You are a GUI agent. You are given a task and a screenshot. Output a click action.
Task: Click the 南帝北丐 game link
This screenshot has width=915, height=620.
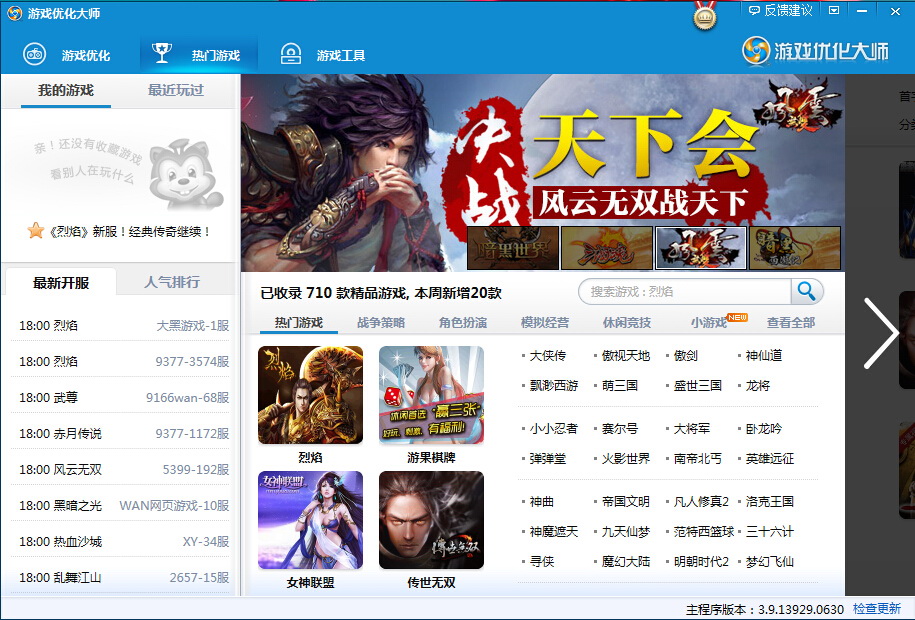pos(698,458)
